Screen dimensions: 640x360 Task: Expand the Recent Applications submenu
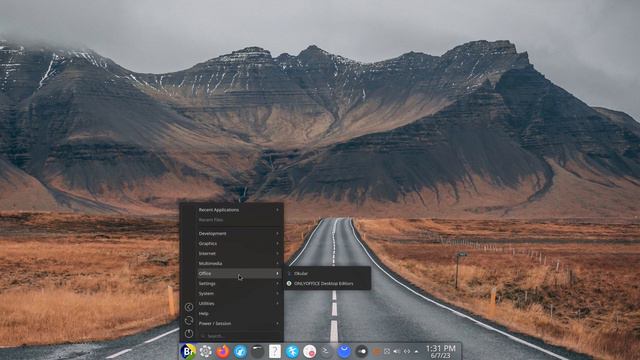239,210
